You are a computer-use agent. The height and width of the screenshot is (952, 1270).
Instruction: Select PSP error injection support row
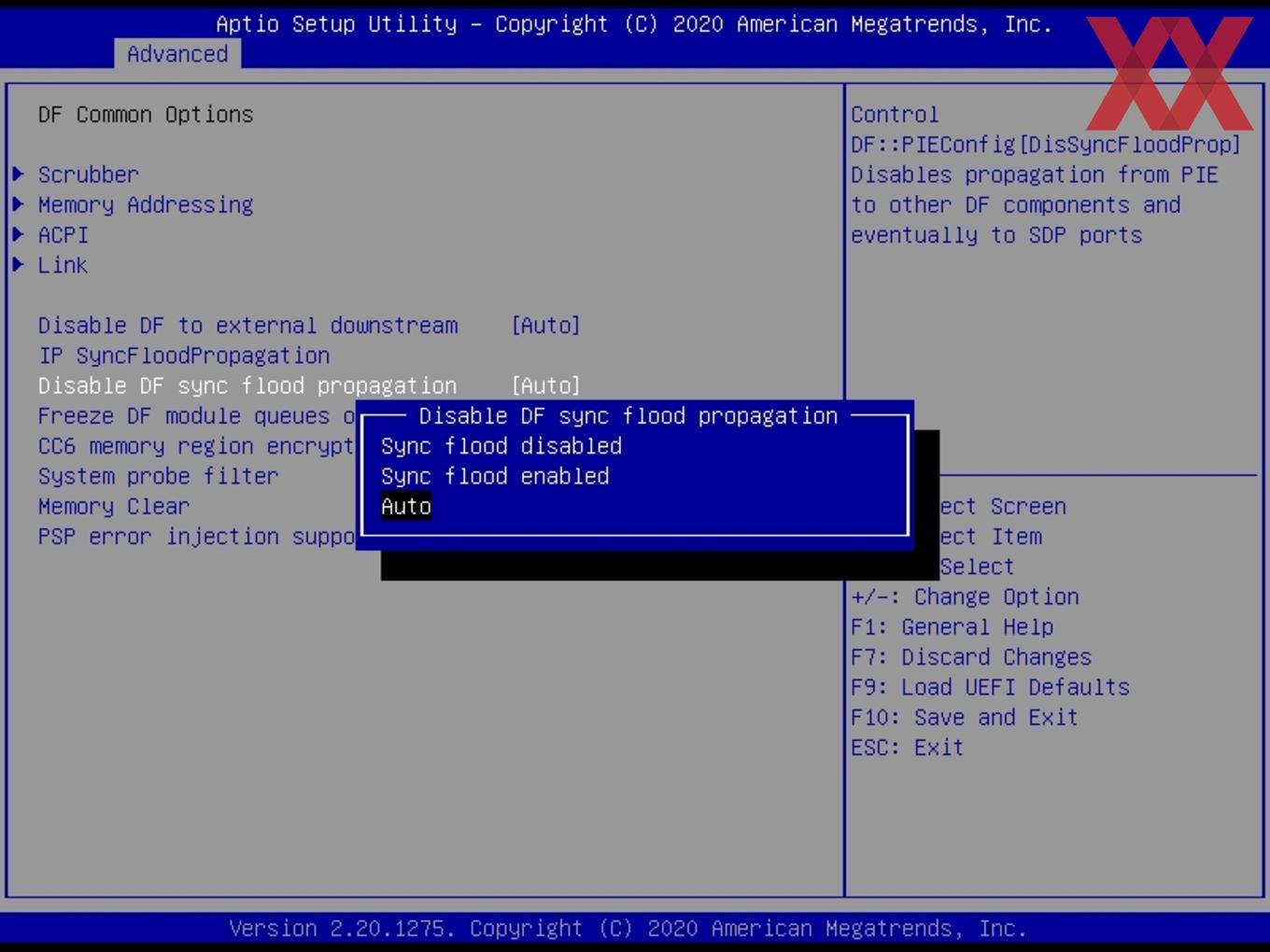196,537
